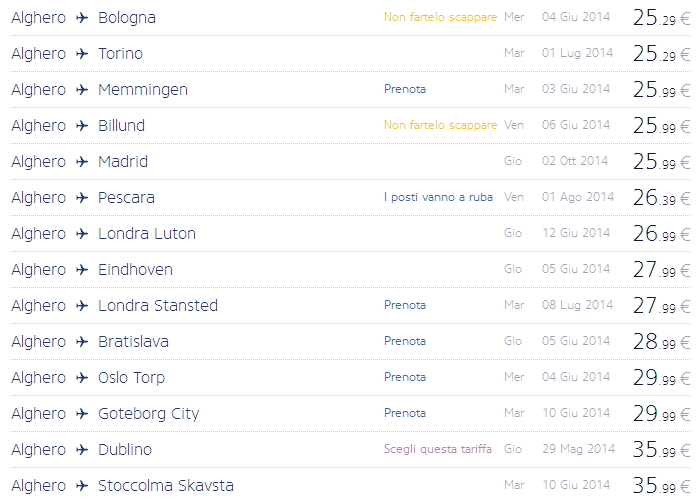The width and height of the screenshot is (697, 503).
Task: Click the airplane icon beside Eindhoven
Action: tap(82, 270)
